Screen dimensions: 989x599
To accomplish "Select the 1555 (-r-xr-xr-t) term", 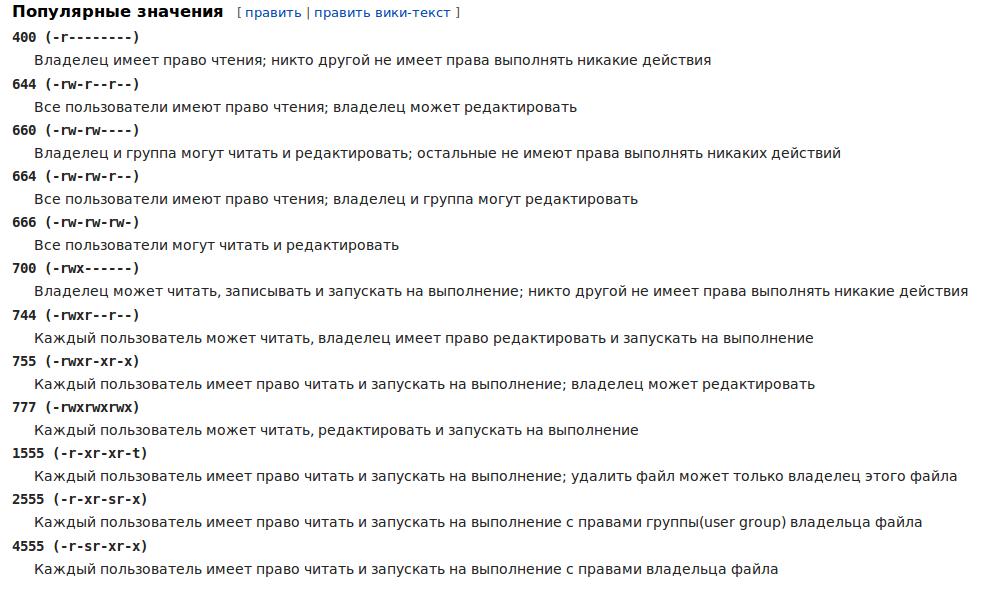I will click(79, 453).
